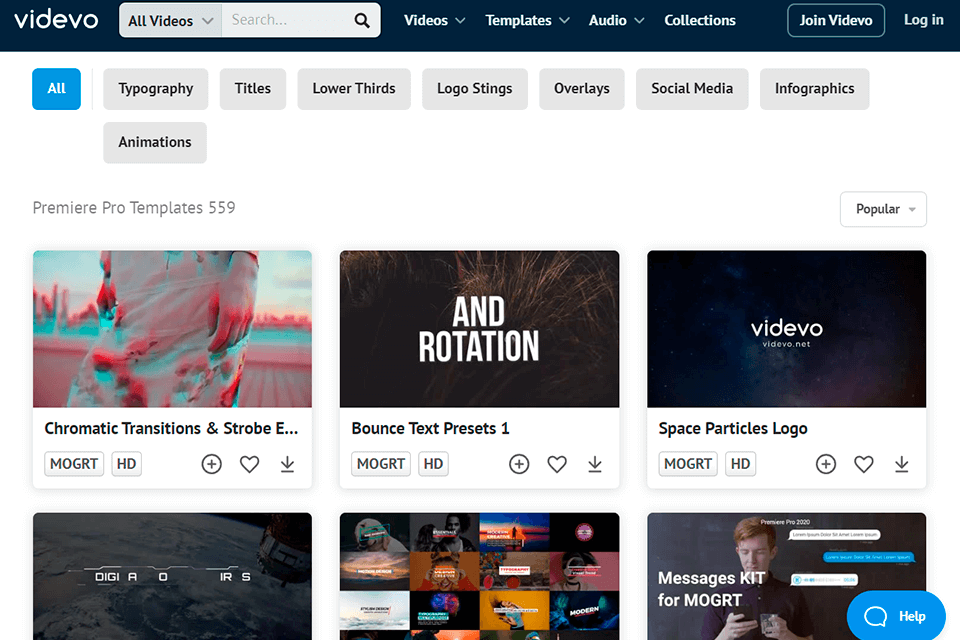Filter by Infographics category
This screenshot has width=960, height=640.
pyautogui.click(x=814, y=89)
